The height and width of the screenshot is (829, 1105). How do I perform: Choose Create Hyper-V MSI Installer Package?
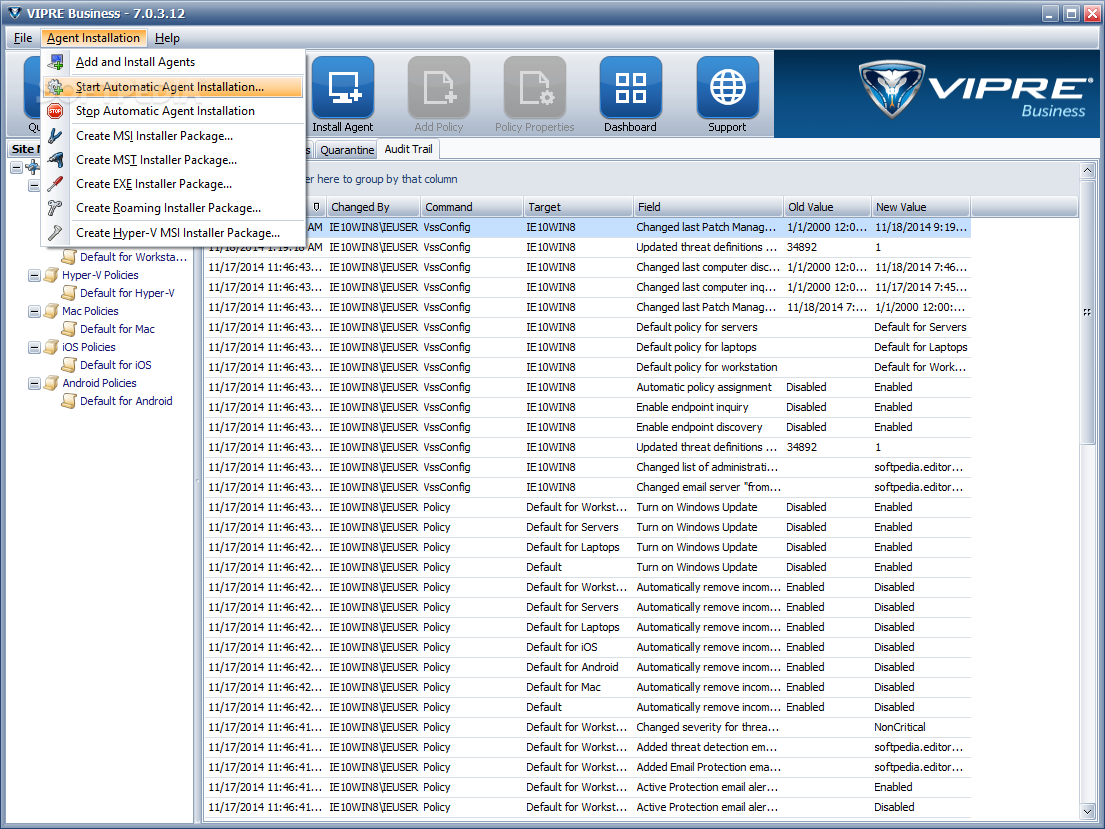point(173,233)
